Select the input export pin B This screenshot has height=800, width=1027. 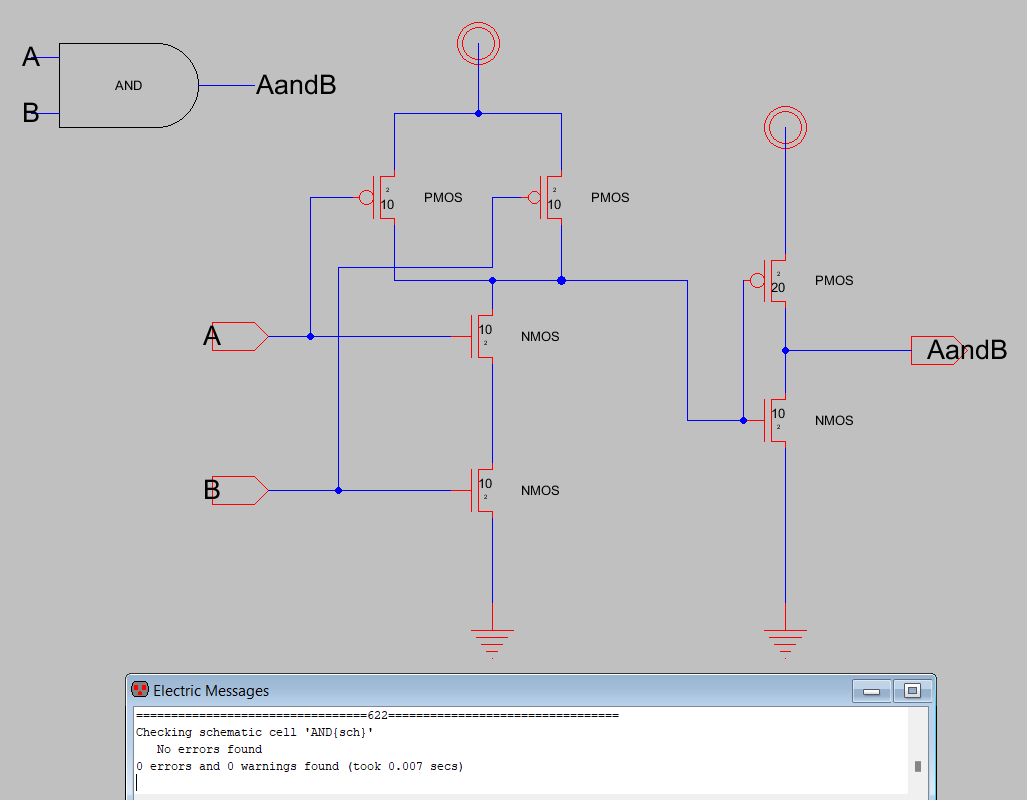coord(240,490)
